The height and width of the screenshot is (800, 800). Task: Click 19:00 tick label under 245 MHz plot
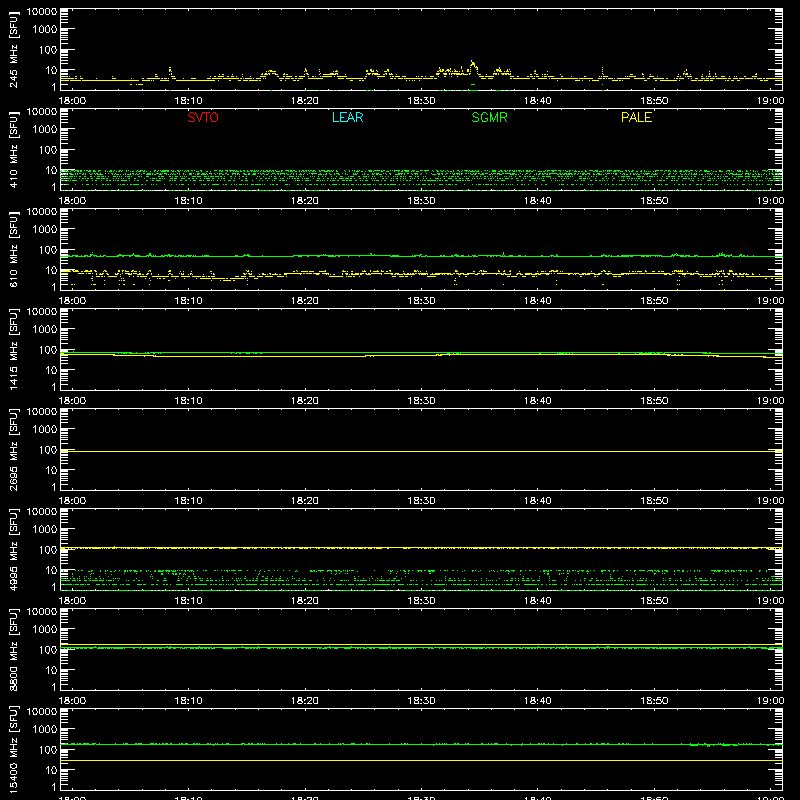point(770,101)
